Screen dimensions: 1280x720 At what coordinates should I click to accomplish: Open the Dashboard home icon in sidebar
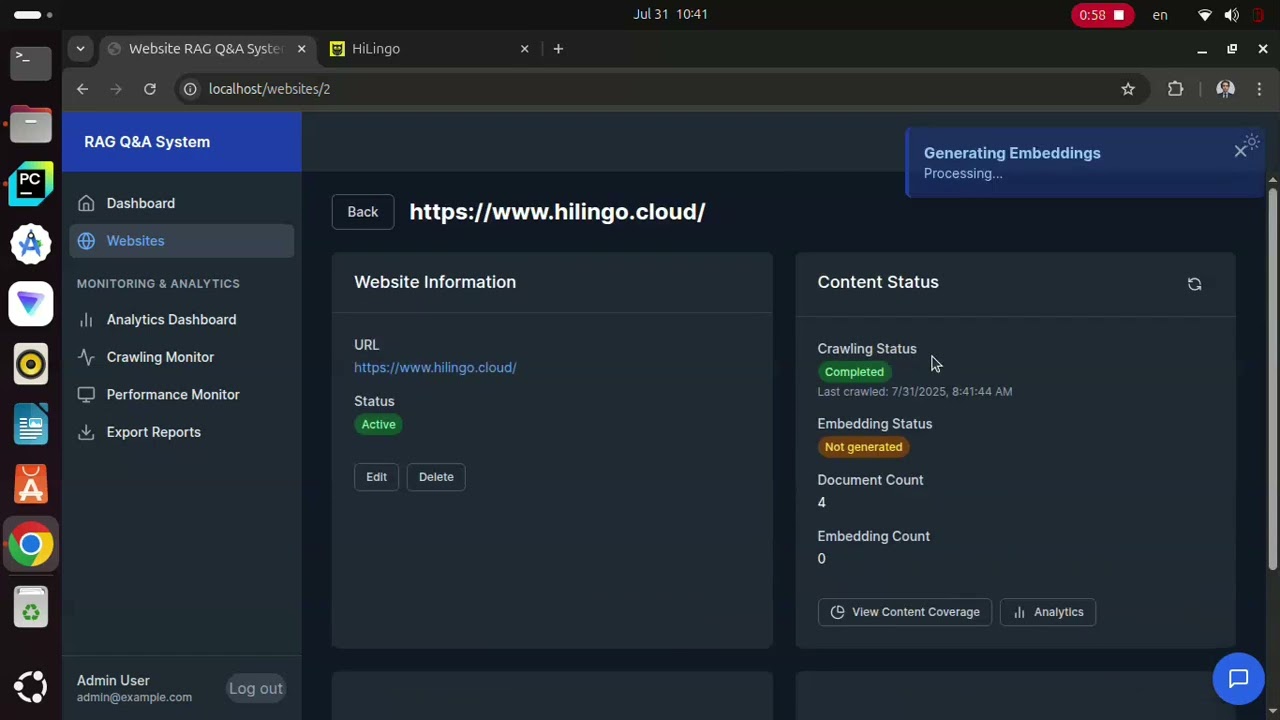point(86,203)
